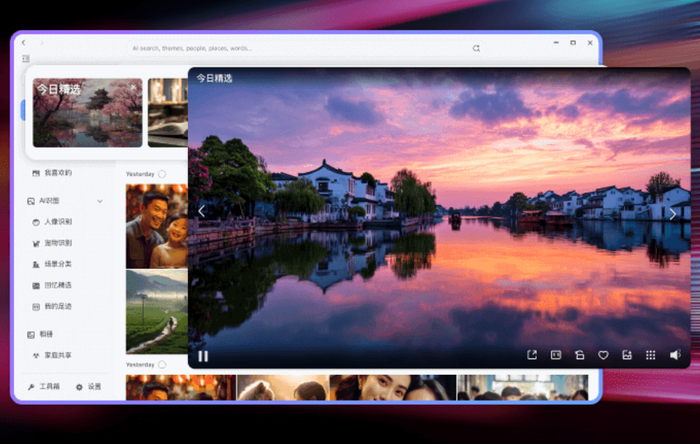700x444 pixels.
Task: Click the AI search input field
Action: 300,47
